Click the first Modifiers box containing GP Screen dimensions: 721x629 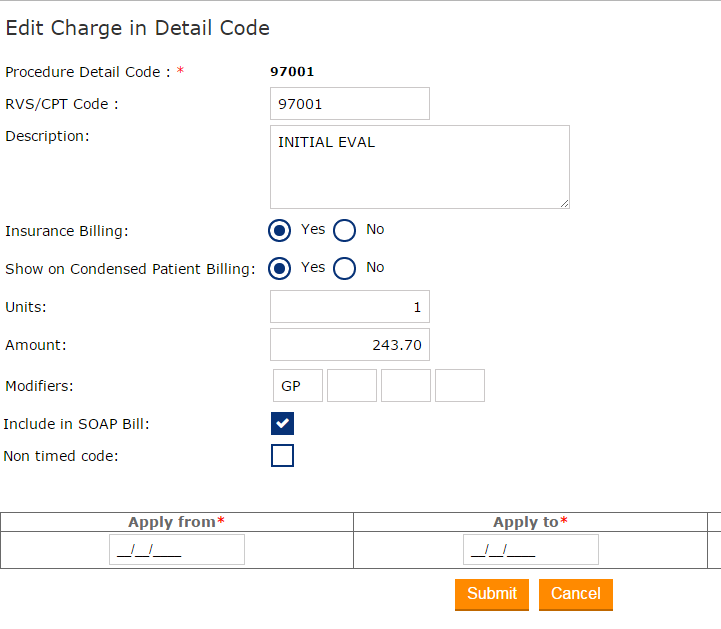click(298, 385)
